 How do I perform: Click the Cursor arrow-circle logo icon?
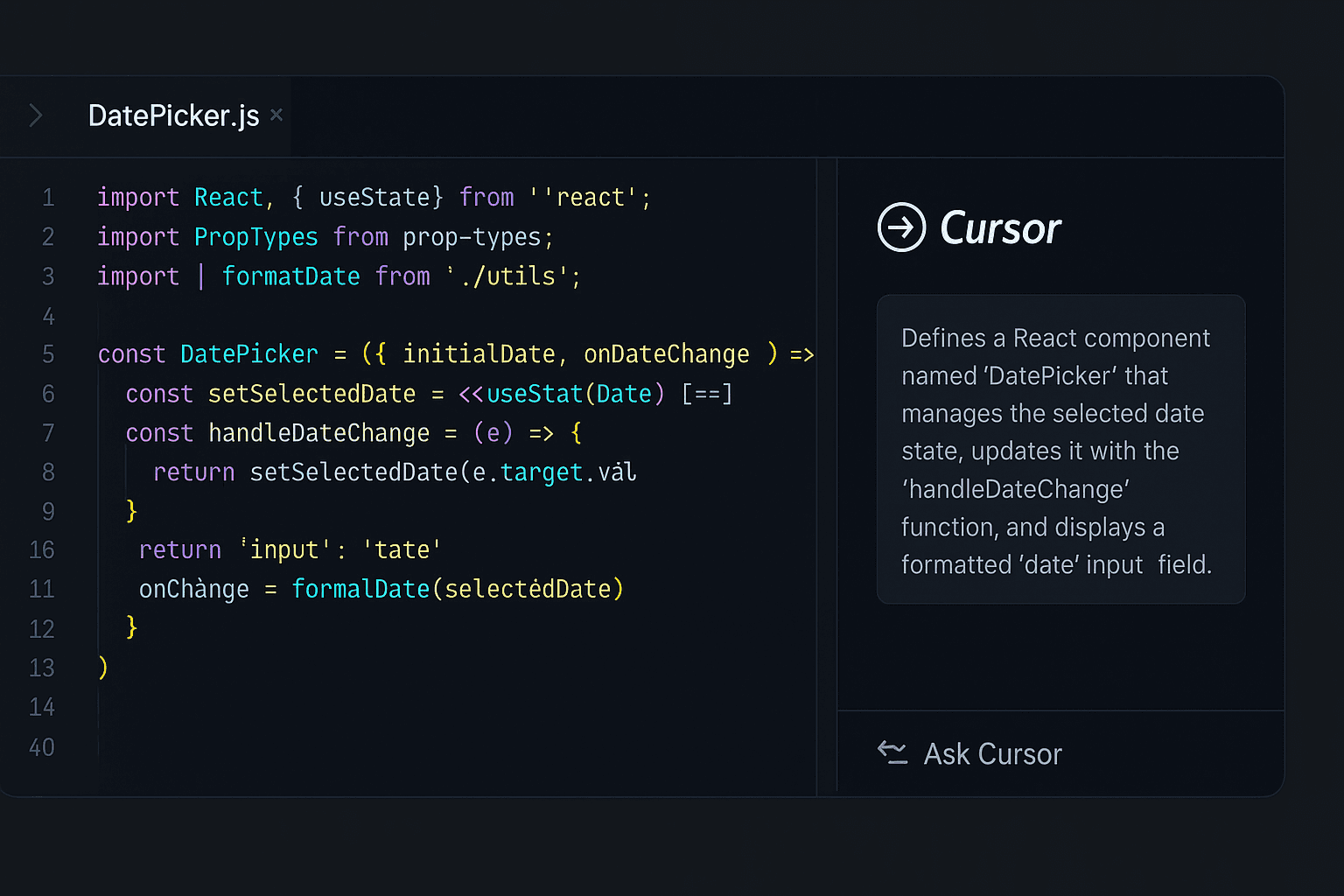[901, 227]
